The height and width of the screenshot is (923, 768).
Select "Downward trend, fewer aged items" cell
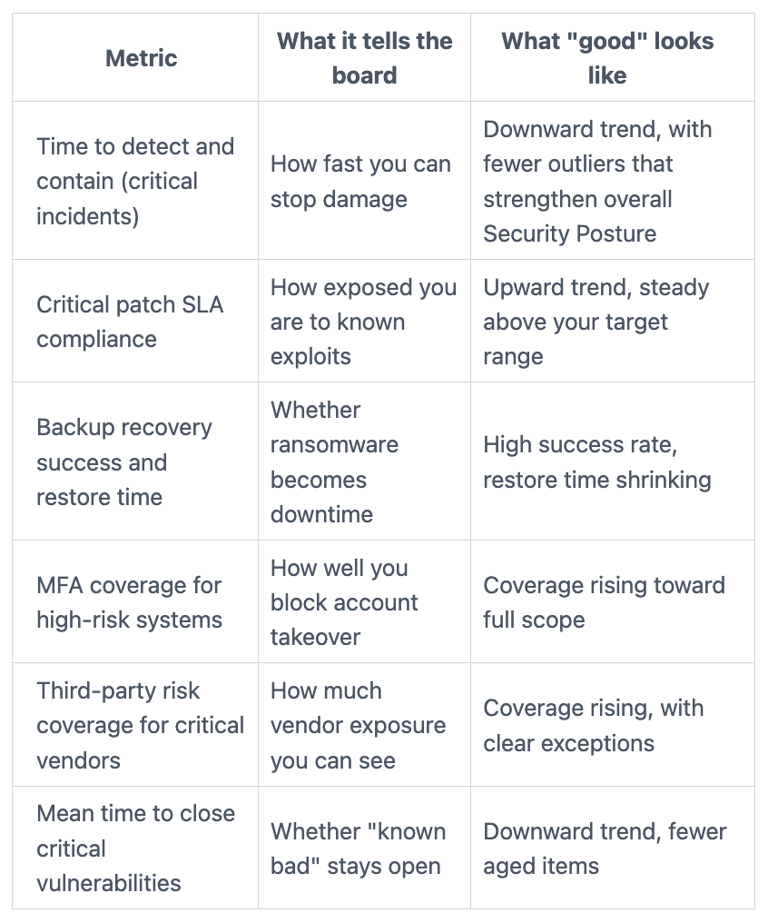click(x=613, y=848)
